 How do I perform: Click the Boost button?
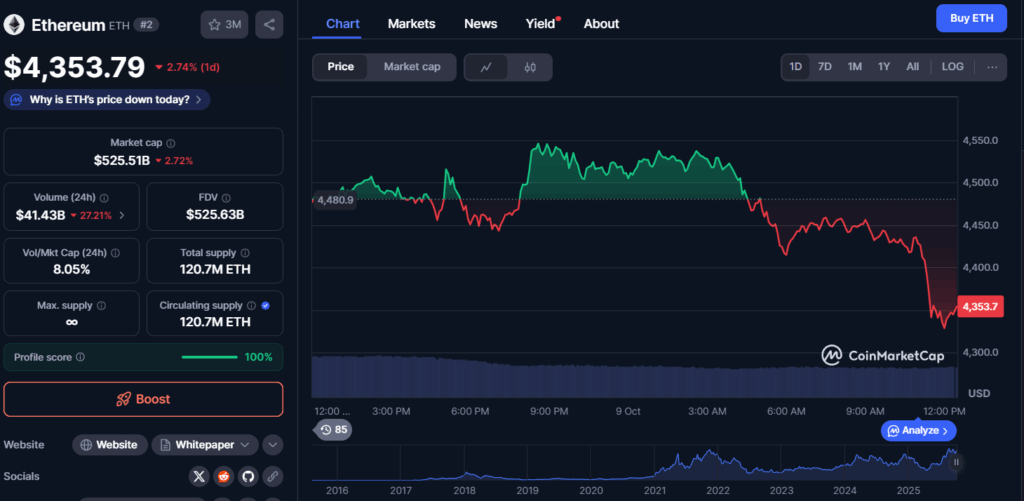pos(143,399)
